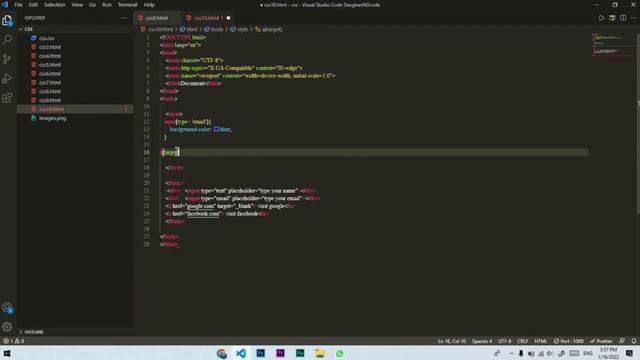
Task: Open the notifications bell in status bar
Action: (633, 341)
